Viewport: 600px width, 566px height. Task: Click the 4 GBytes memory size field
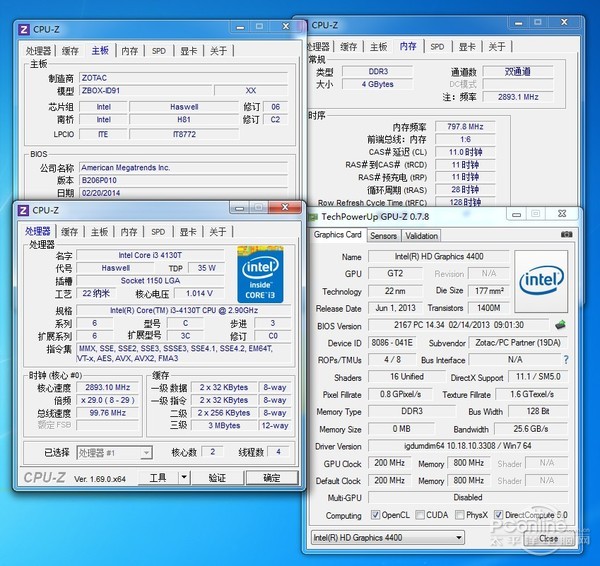click(378, 84)
